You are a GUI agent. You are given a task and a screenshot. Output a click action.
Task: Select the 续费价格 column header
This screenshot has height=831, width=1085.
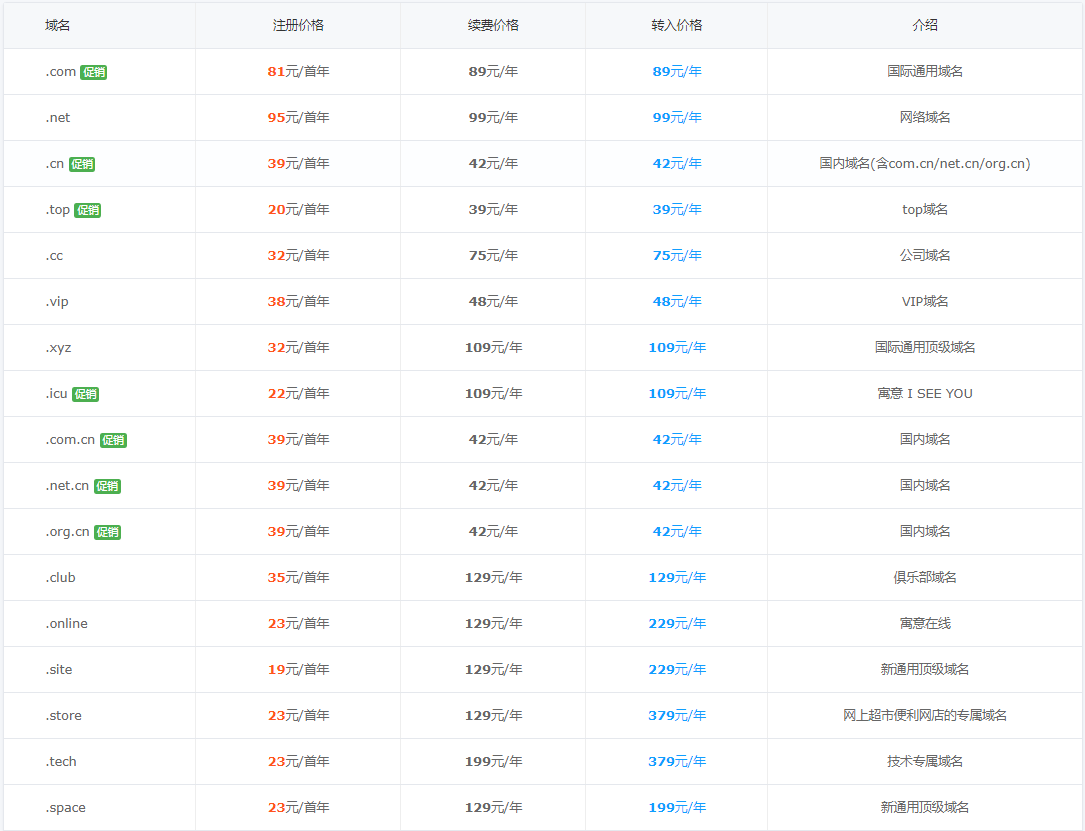click(x=493, y=26)
